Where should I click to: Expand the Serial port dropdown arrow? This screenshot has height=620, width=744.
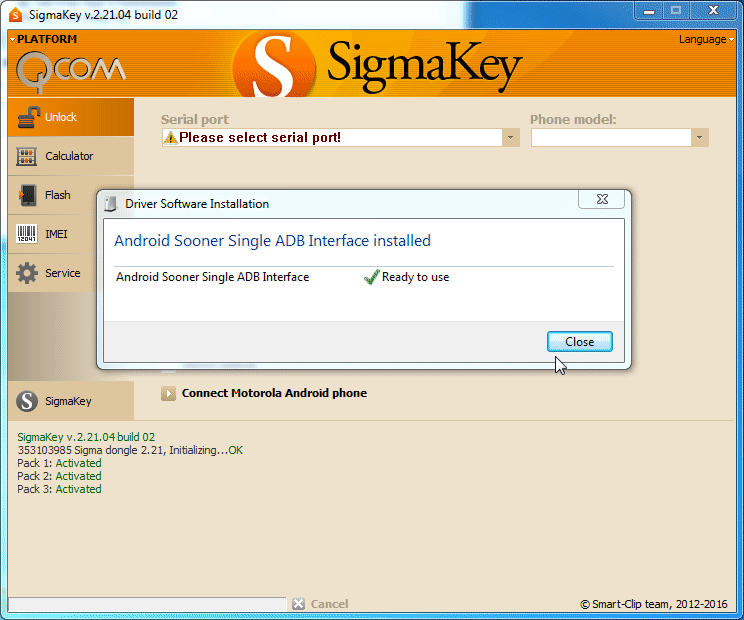pos(511,138)
